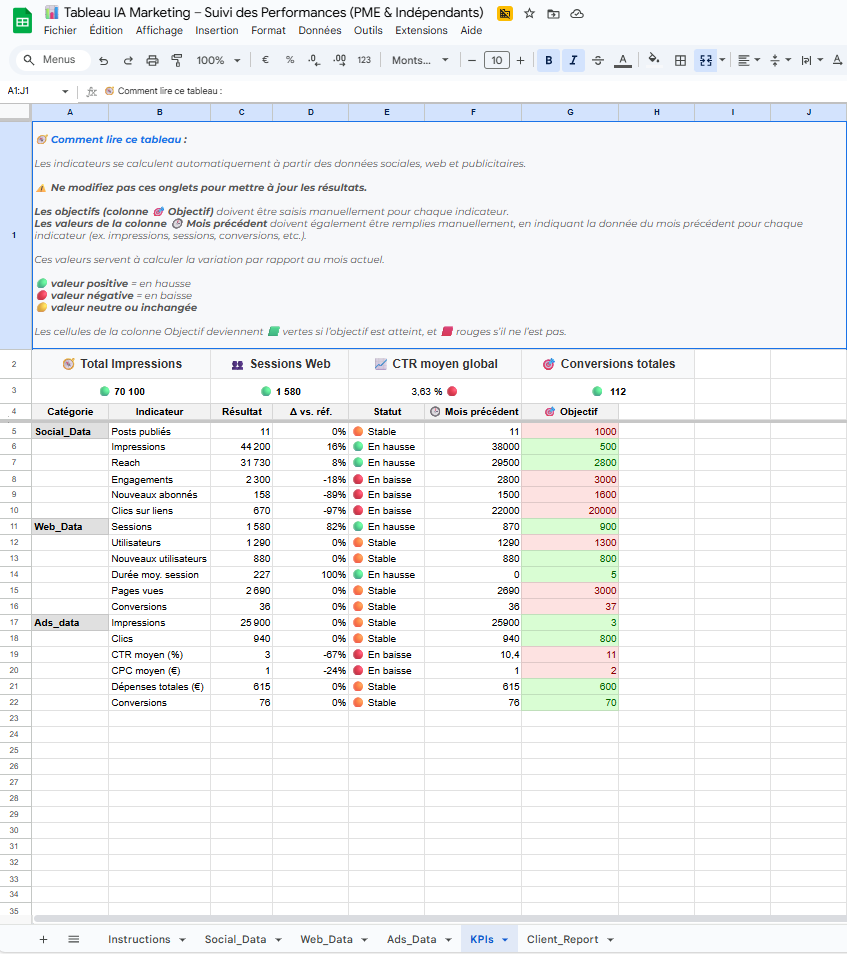Click the add new sheet plus icon
The image size is (847, 954).
point(43,939)
